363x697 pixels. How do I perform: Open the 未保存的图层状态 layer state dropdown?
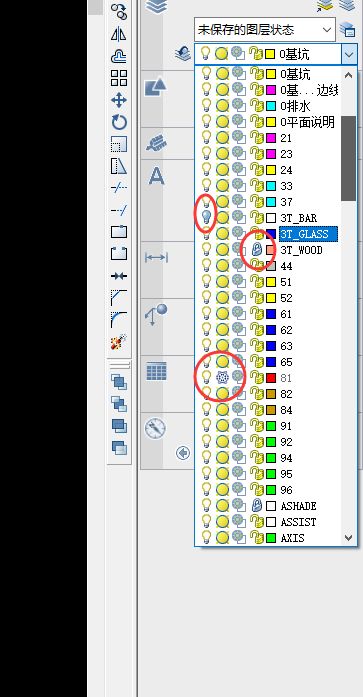pos(265,30)
